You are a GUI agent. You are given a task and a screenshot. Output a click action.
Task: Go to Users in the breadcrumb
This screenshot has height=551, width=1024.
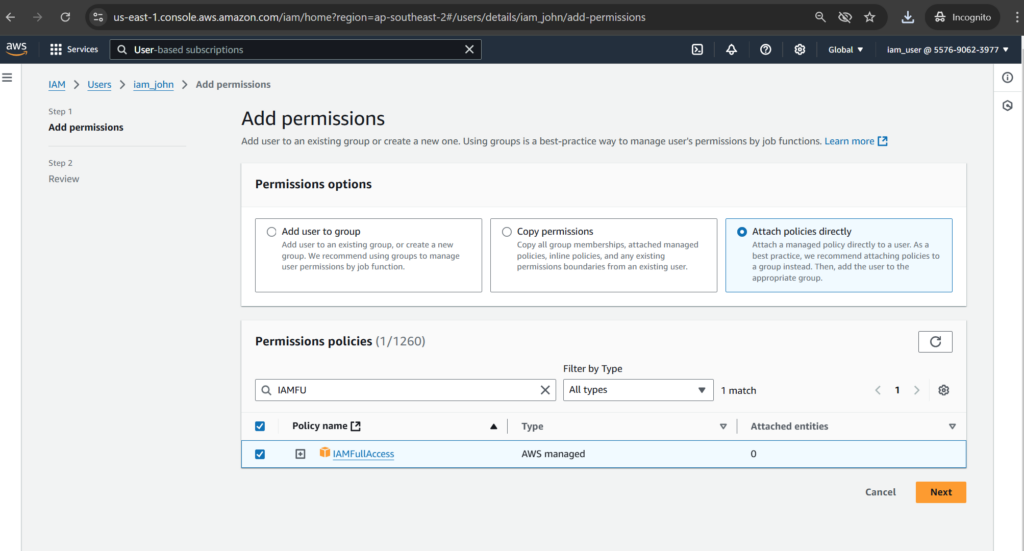(x=99, y=85)
